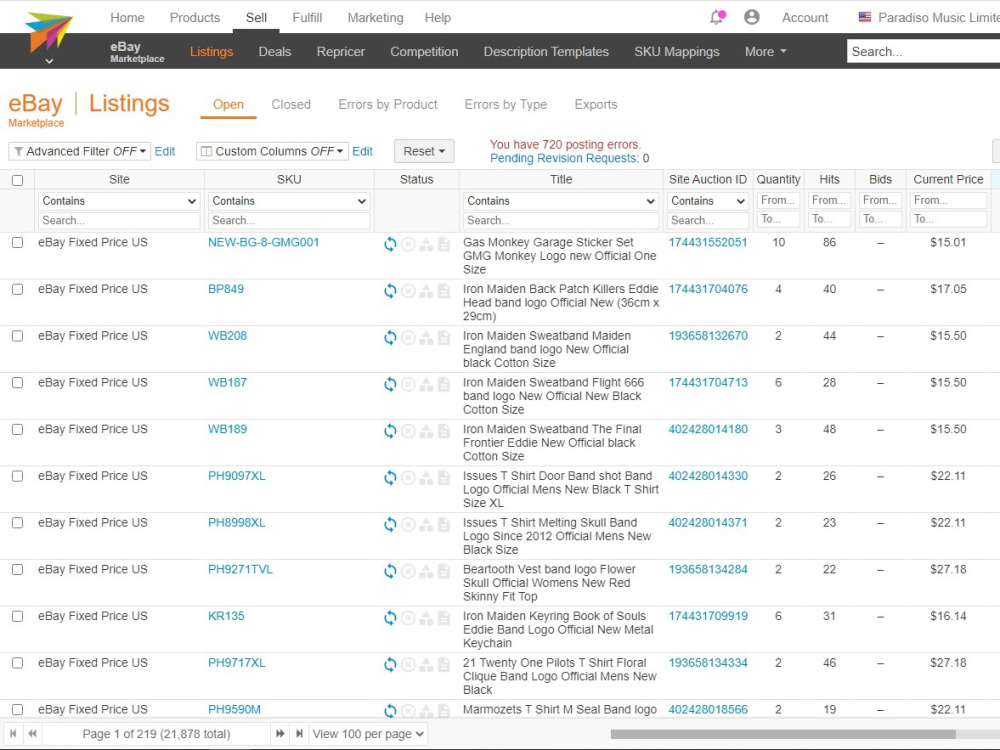Switch to Errors by Product tab
This screenshot has height=750, width=1000.
(x=388, y=105)
